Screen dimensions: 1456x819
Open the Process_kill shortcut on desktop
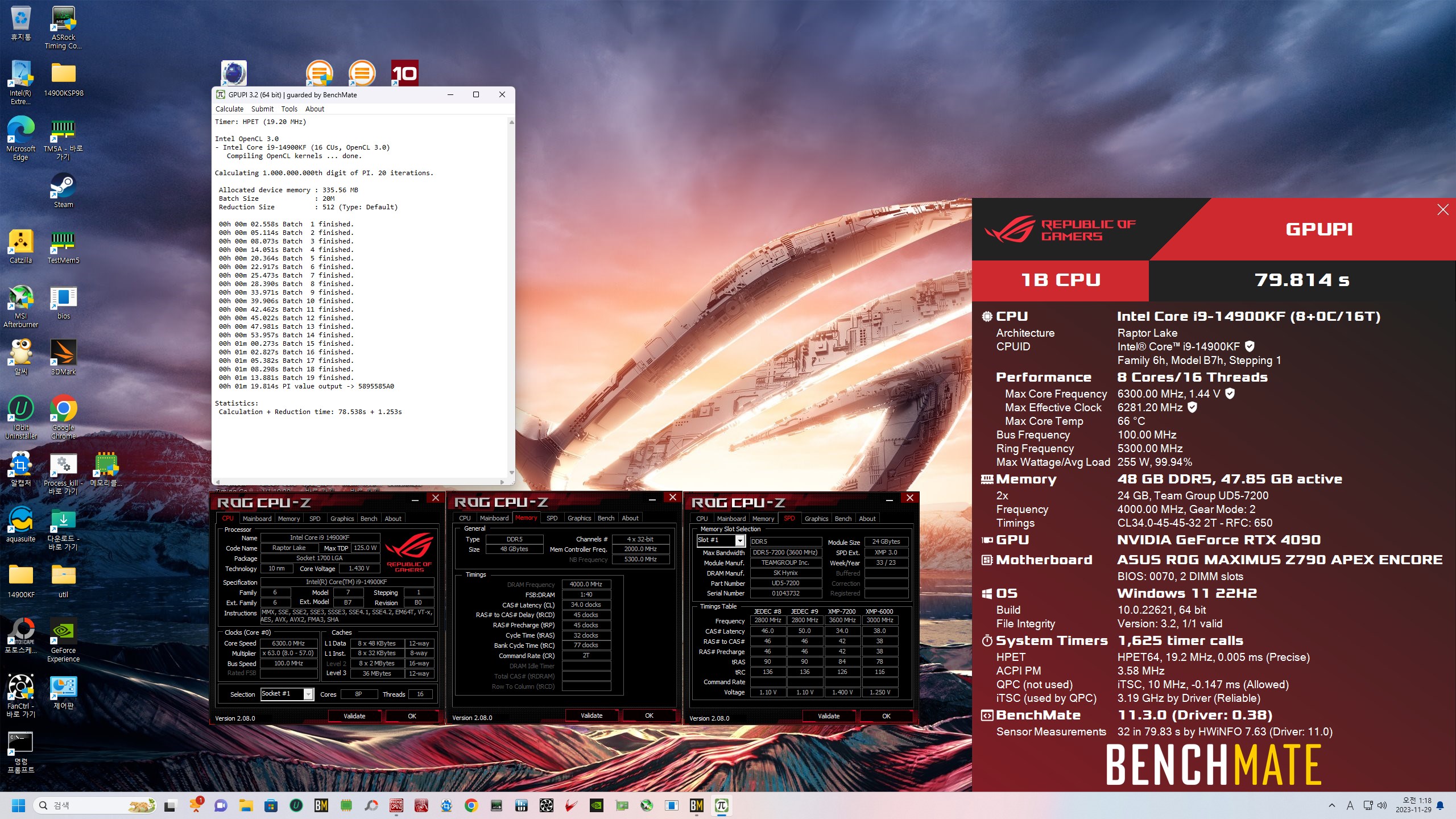(x=63, y=473)
